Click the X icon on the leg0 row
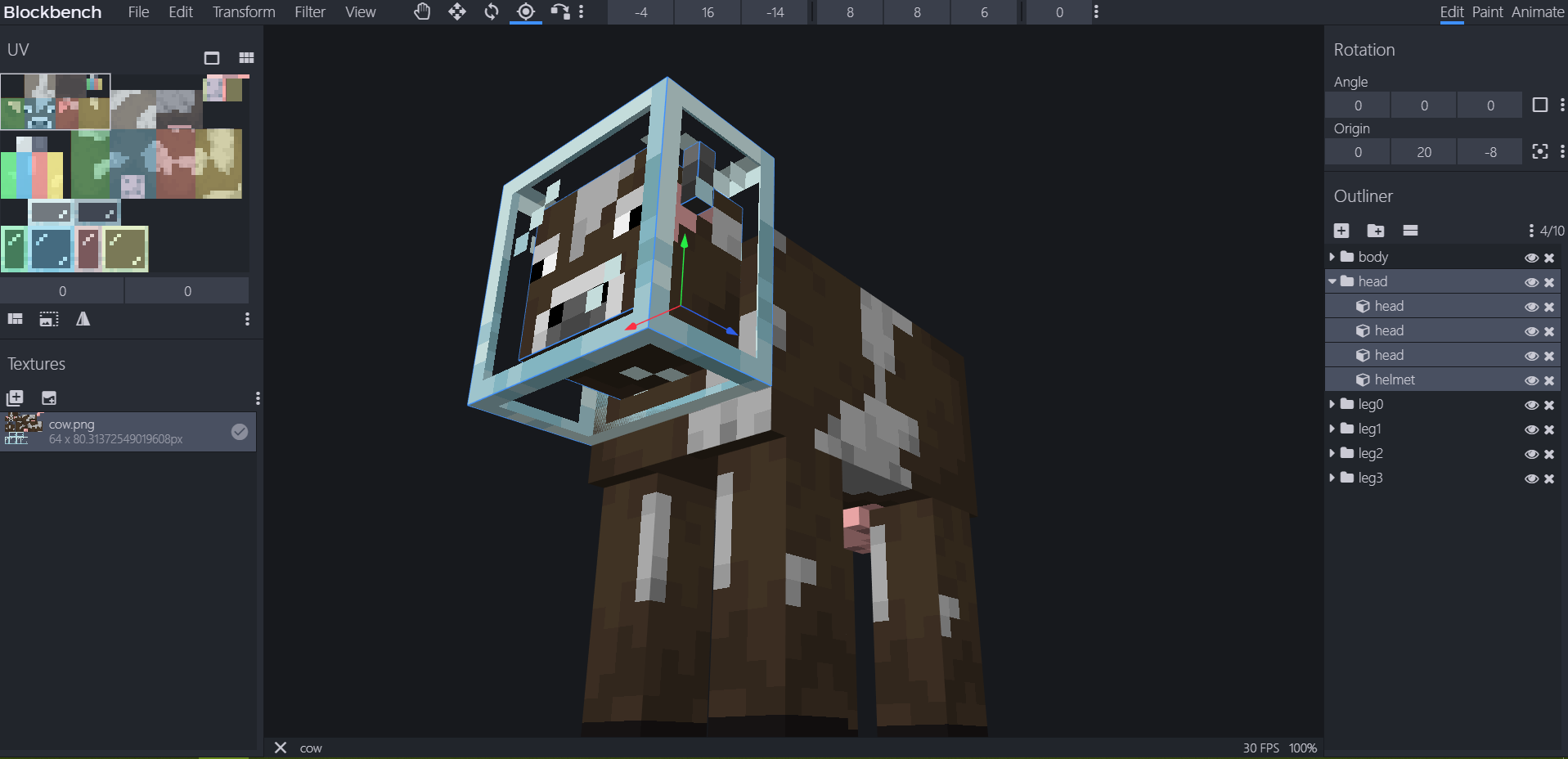Screen dimensions: 1568x759 click(1549, 405)
